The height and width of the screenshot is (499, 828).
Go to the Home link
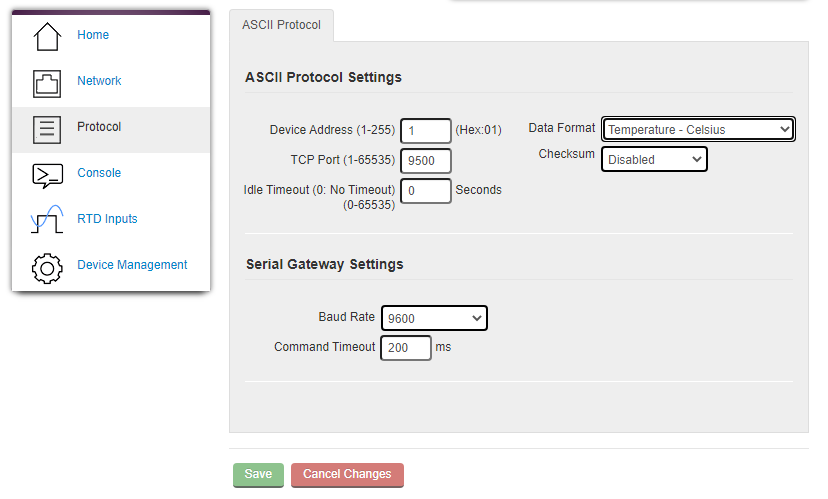[93, 35]
